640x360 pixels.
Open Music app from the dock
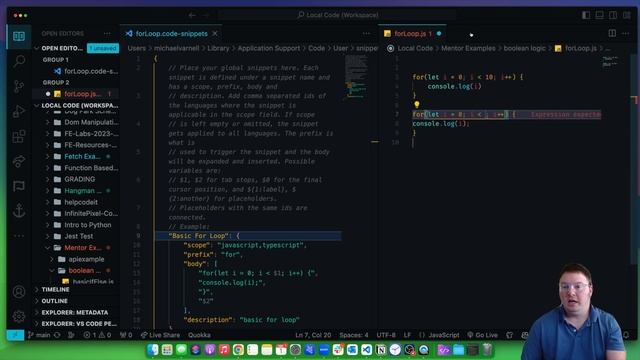[224, 350]
